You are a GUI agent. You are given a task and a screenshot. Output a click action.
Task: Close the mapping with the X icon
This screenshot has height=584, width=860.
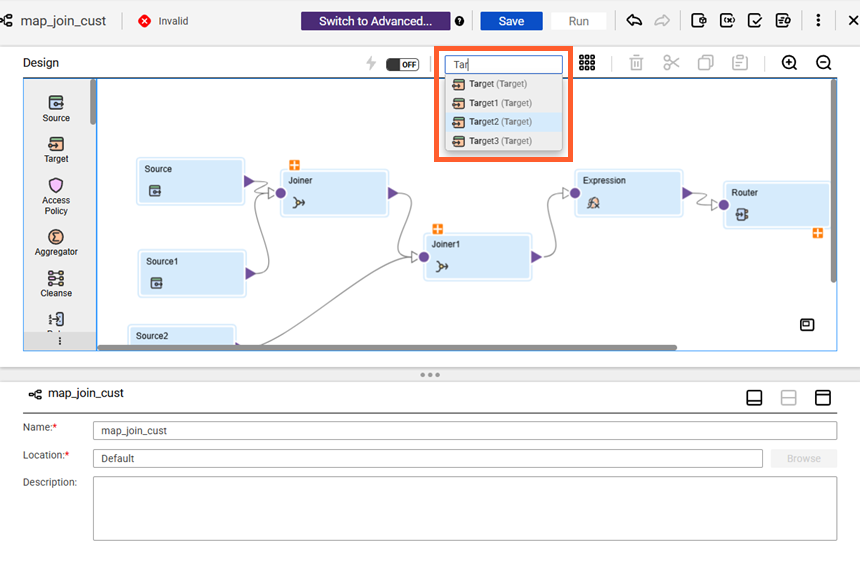(x=853, y=21)
